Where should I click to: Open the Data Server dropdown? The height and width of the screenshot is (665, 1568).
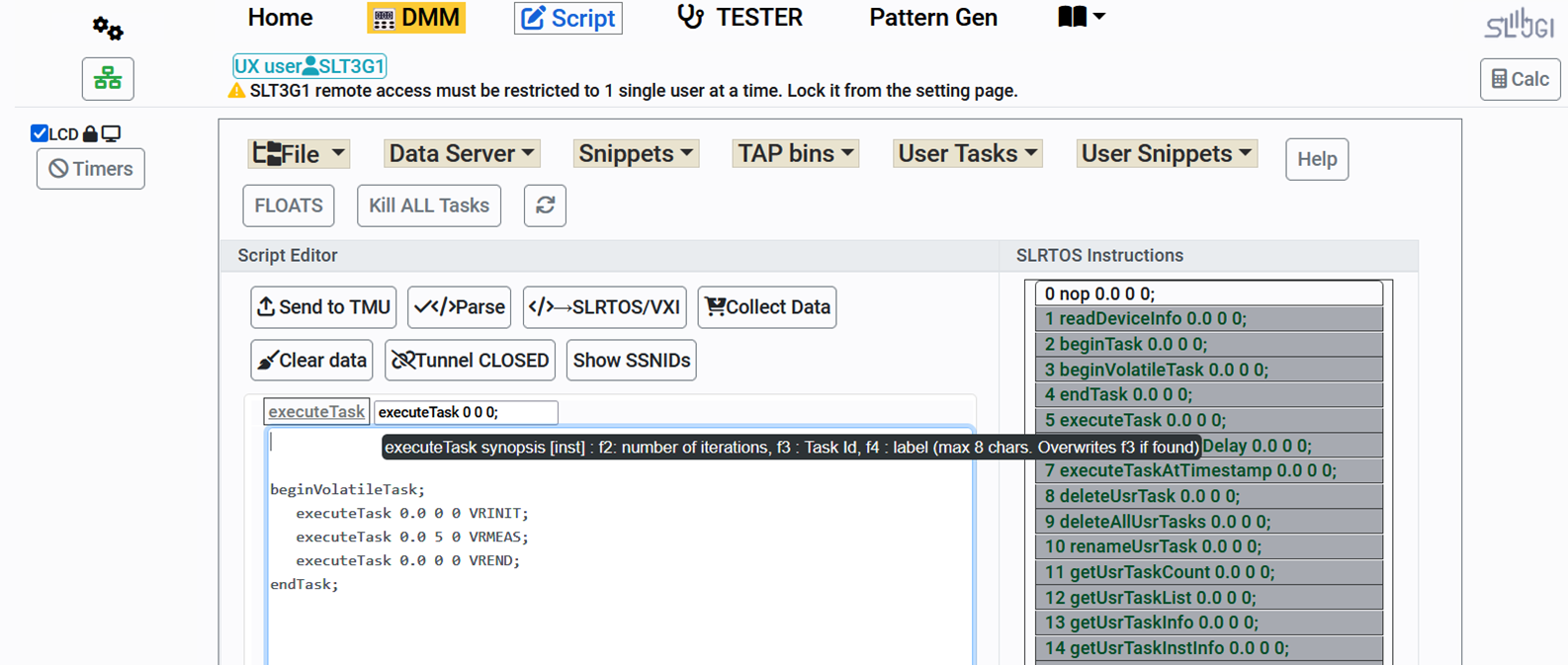(x=461, y=154)
